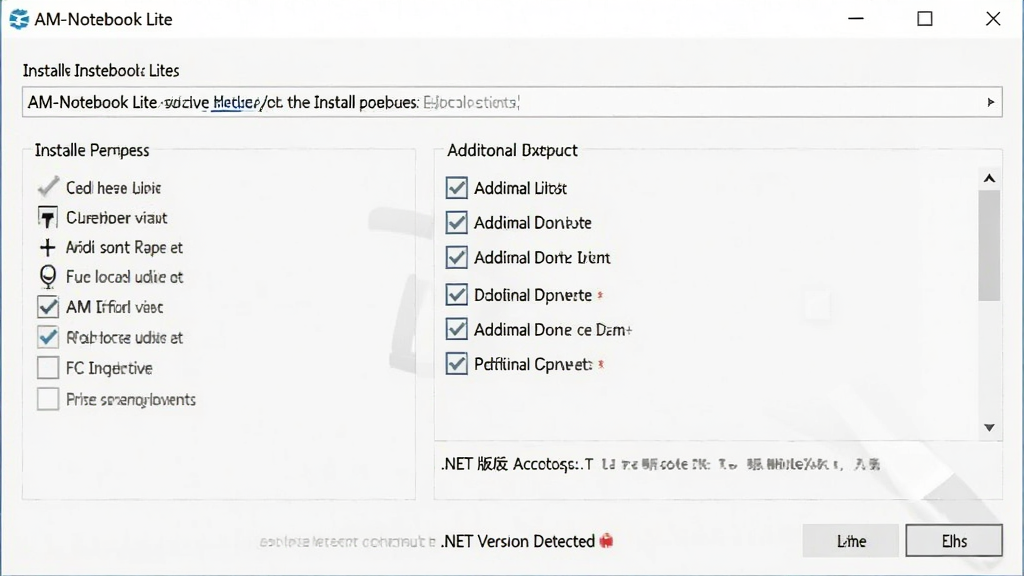Click the Installe Pempess group heading
This screenshot has width=1024, height=576.
click(x=92, y=150)
